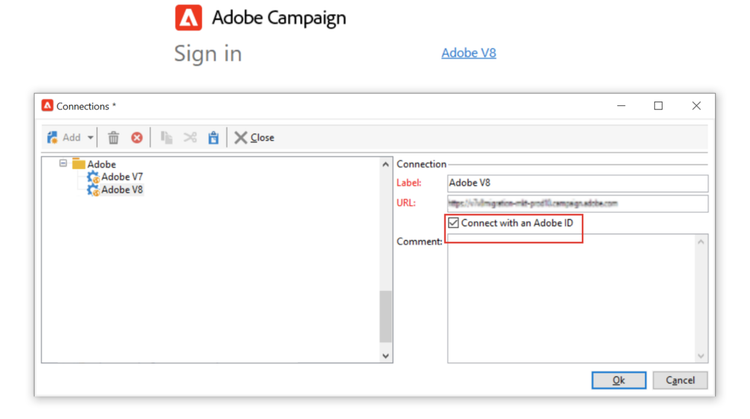Click inside the Comment text area
The height and width of the screenshot is (419, 750).
click(570, 298)
